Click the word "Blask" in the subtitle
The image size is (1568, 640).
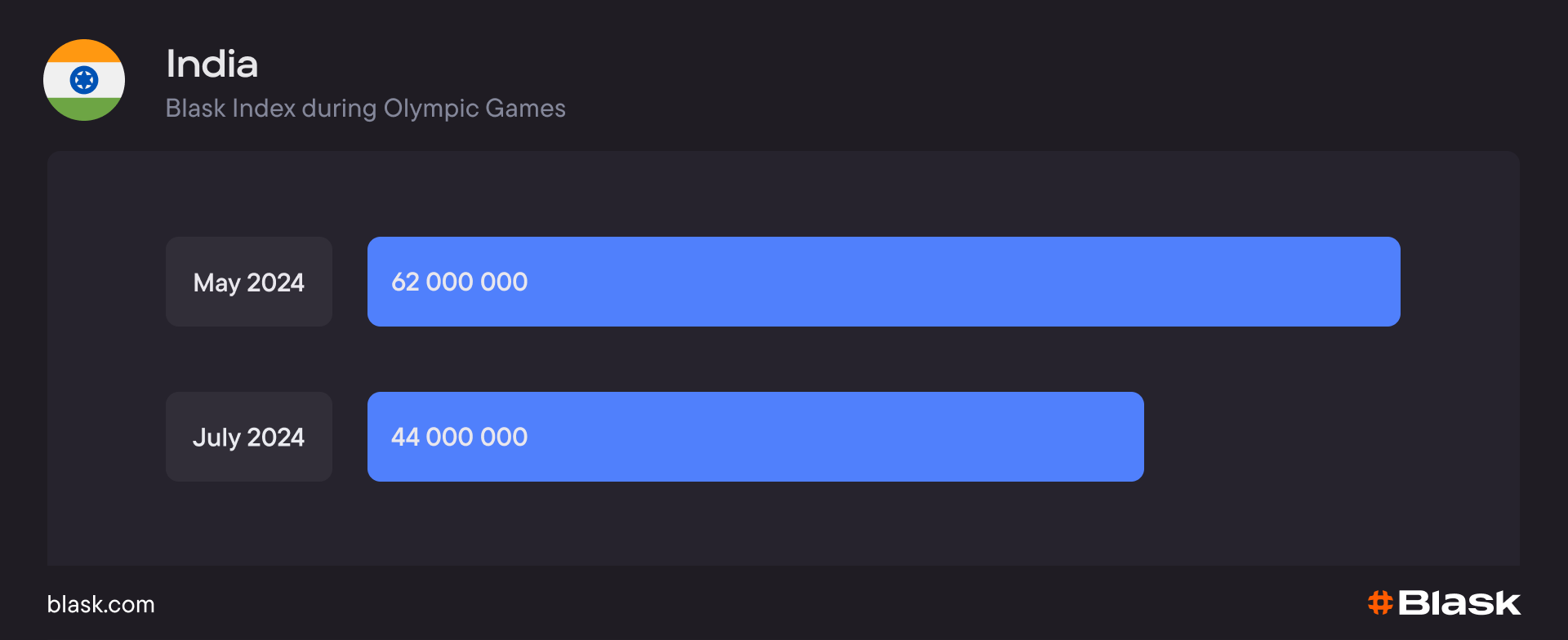coord(196,109)
